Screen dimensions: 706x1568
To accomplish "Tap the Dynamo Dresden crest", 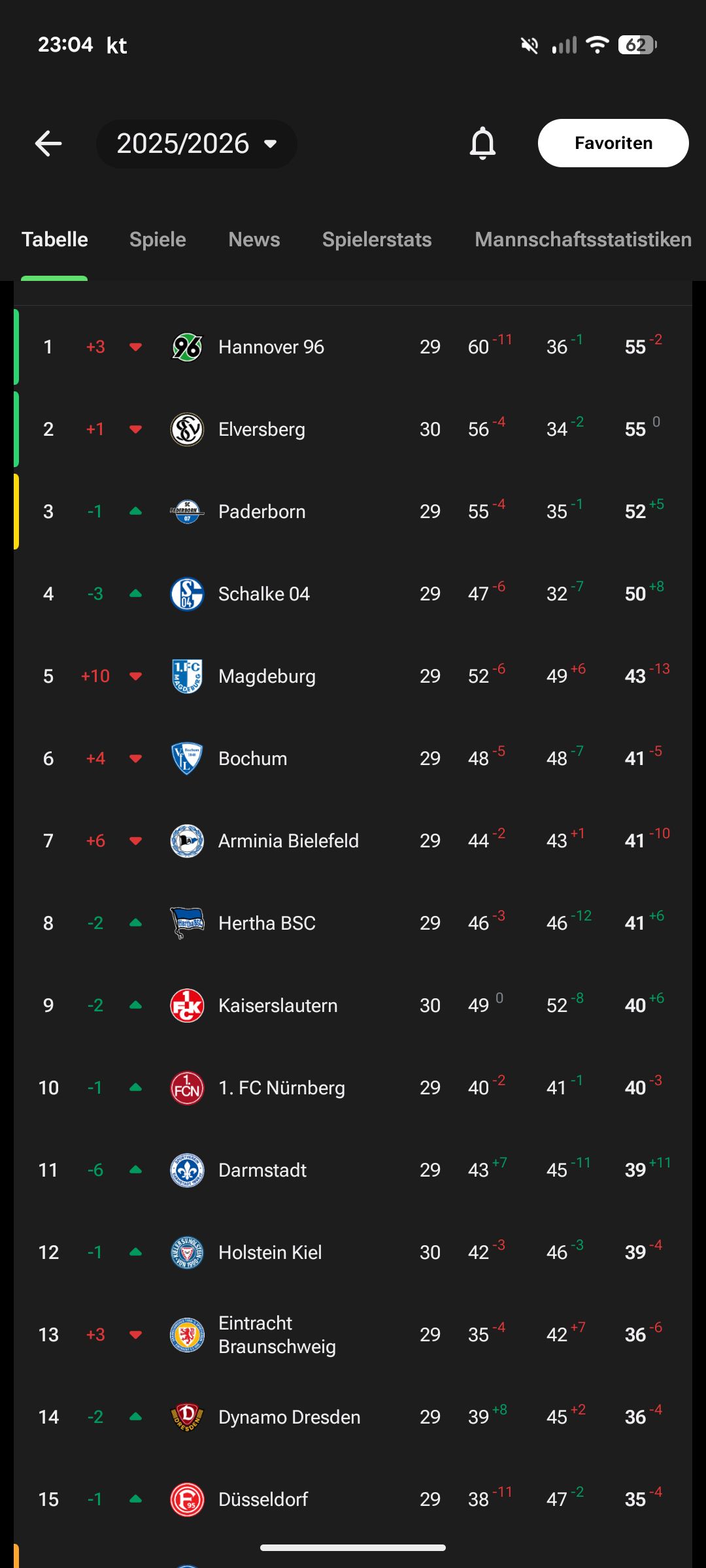I will tap(187, 1417).
